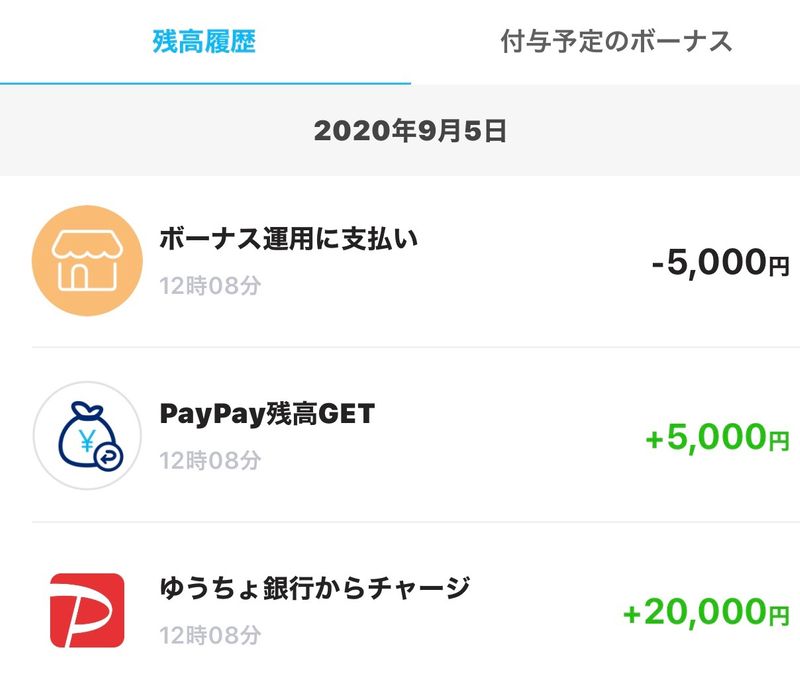The width and height of the screenshot is (800, 683).
Task: Tap the red PayPay logo icon
Action: [87, 610]
